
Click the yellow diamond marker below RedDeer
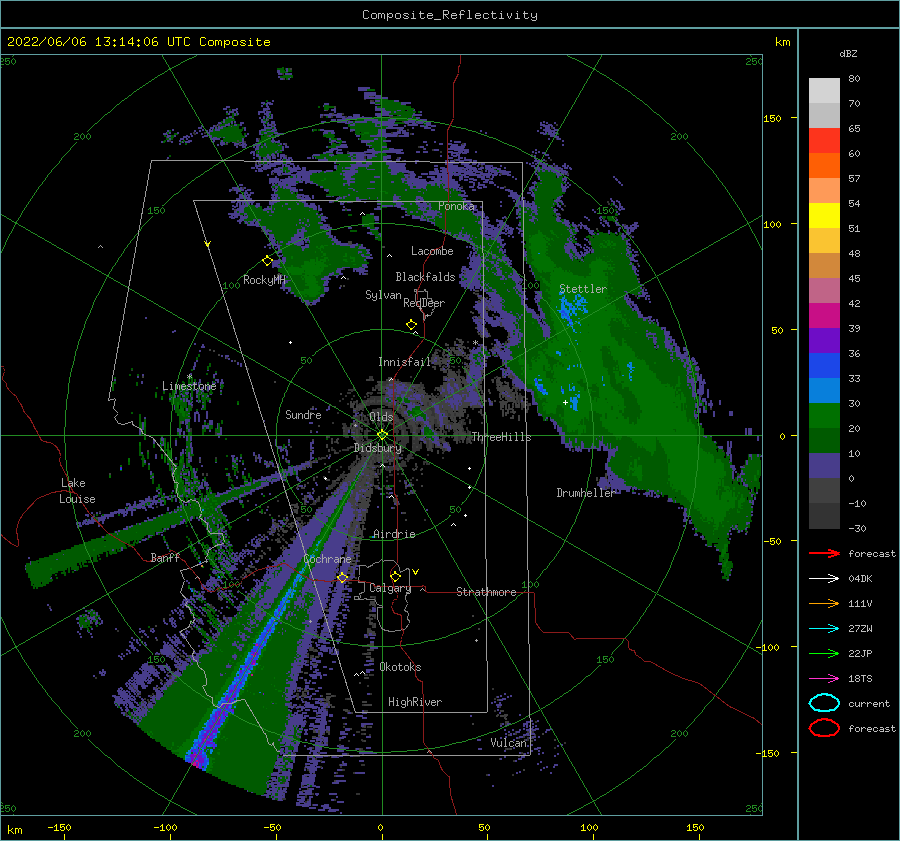(412, 325)
